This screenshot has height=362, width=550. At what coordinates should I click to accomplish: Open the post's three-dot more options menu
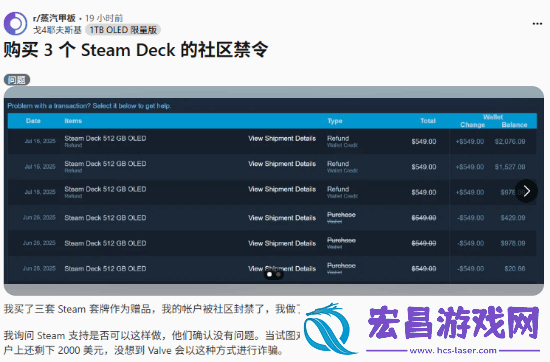pyautogui.click(x=537, y=24)
